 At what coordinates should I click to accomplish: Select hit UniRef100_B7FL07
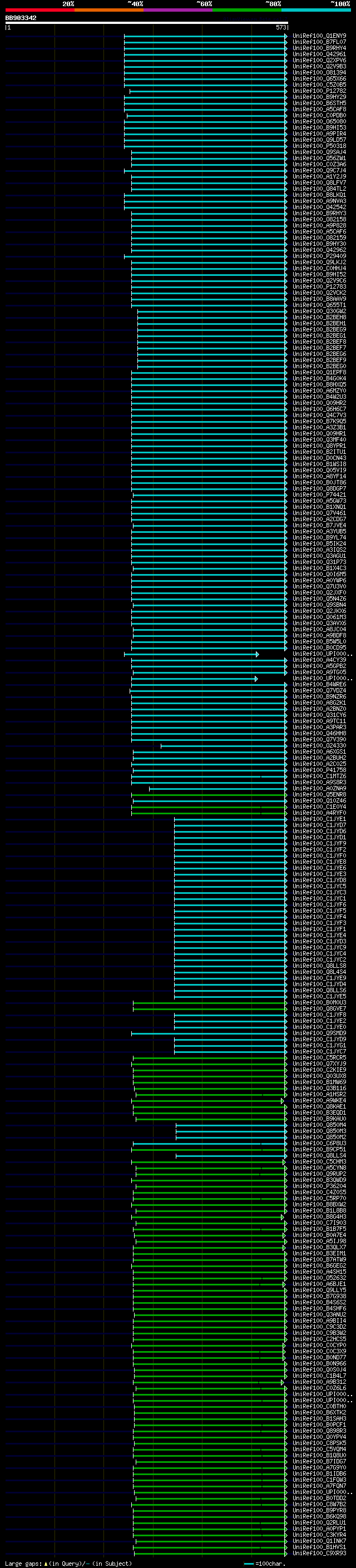319,42
